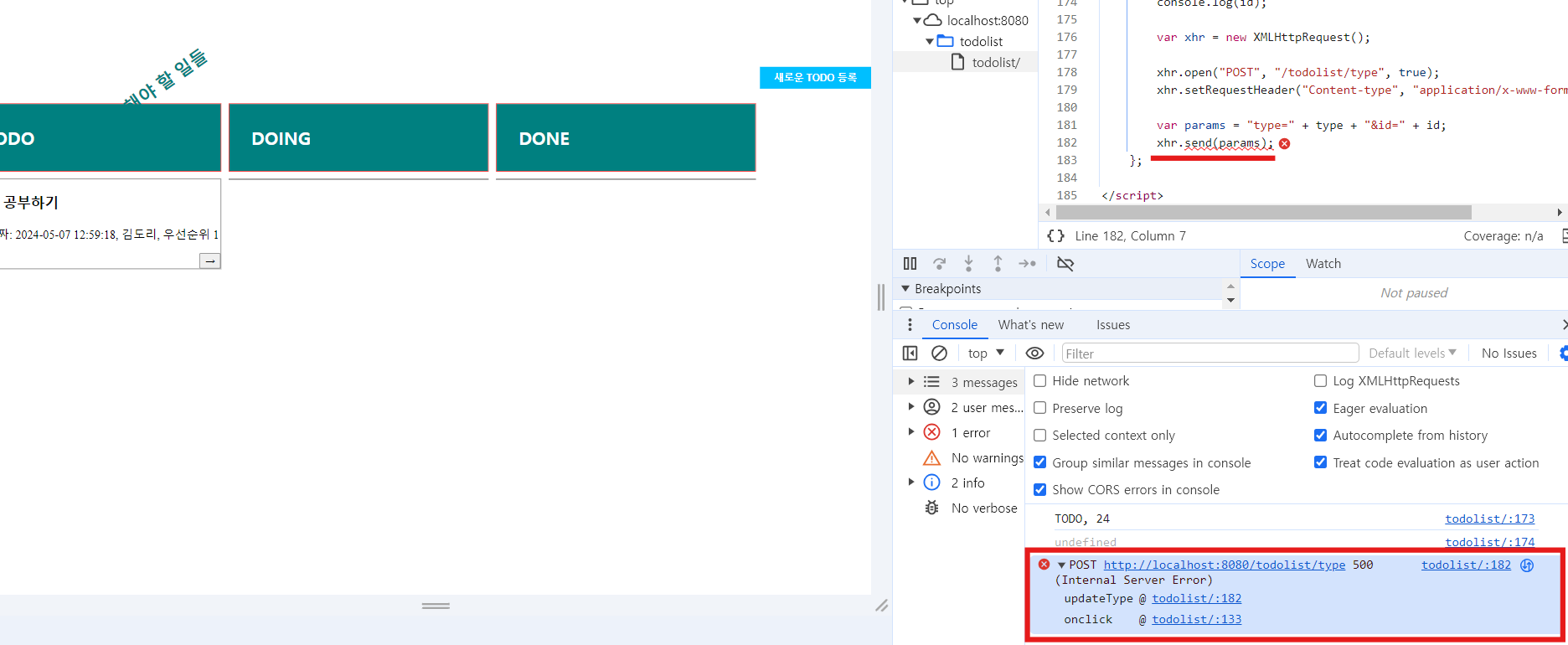Open todolist/:173 source link
The image size is (1568, 645).
coord(1490,519)
